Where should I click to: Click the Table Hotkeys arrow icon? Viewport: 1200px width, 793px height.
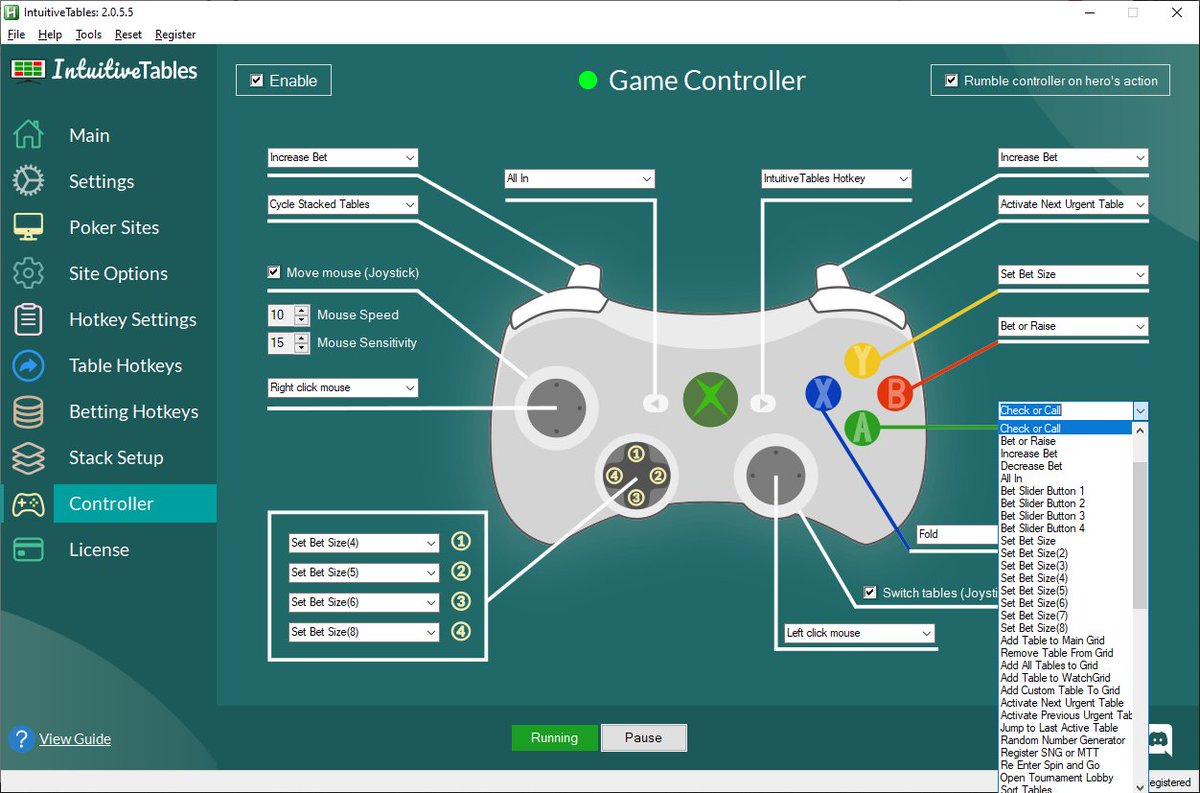pos(28,365)
